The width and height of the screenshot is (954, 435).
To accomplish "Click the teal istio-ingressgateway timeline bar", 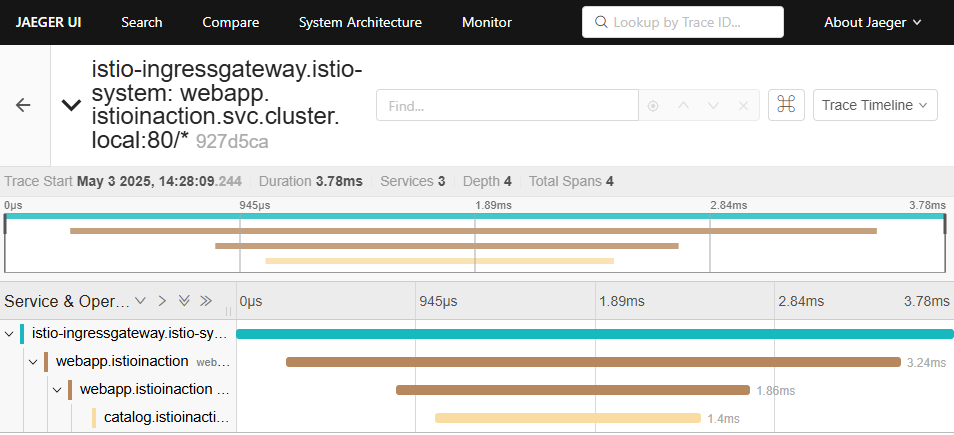I will [594, 333].
